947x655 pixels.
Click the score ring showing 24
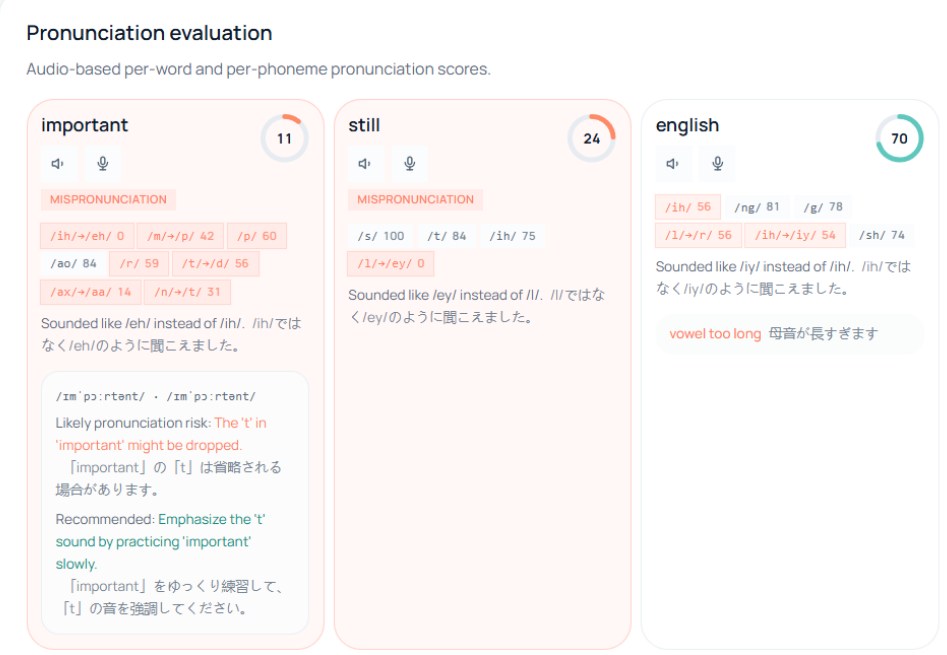591,138
